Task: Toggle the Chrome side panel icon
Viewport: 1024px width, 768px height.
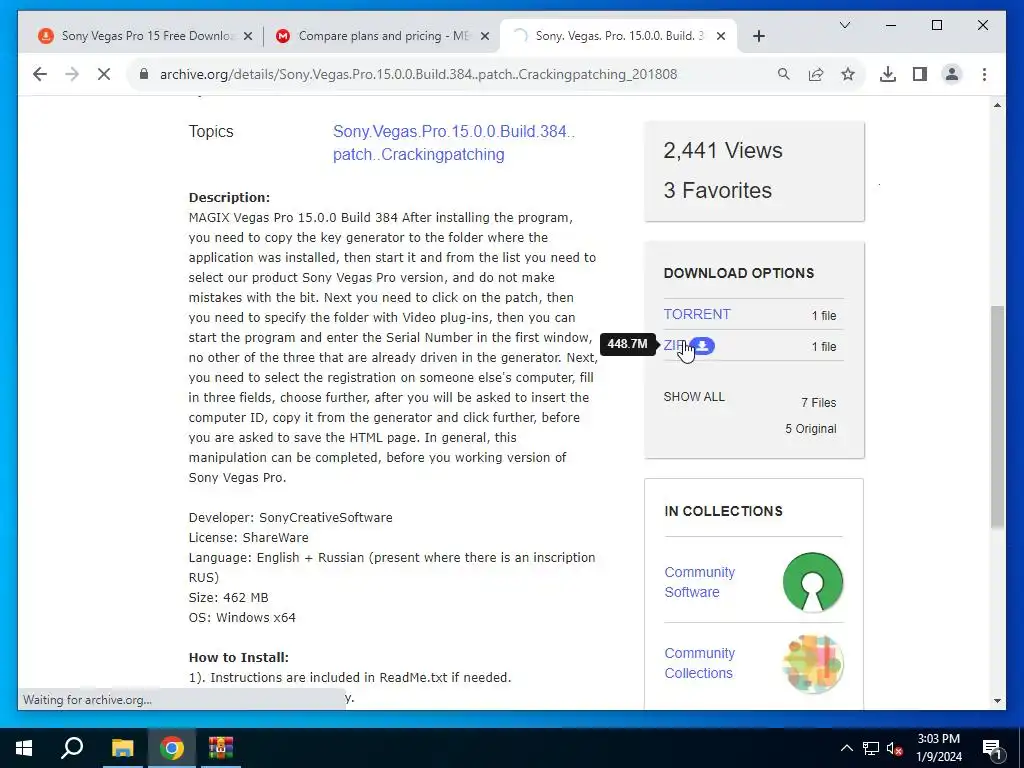Action: [x=920, y=74]
